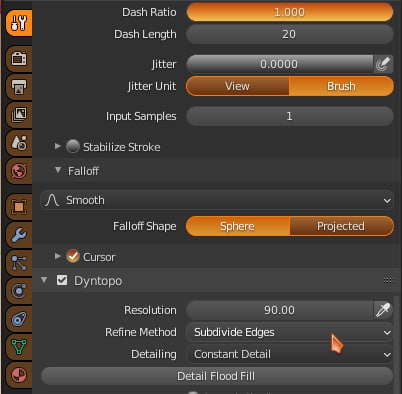Viewport: 402px width, 394px height.
Task: Open the Particles properties tab
Action: [19, 263]
